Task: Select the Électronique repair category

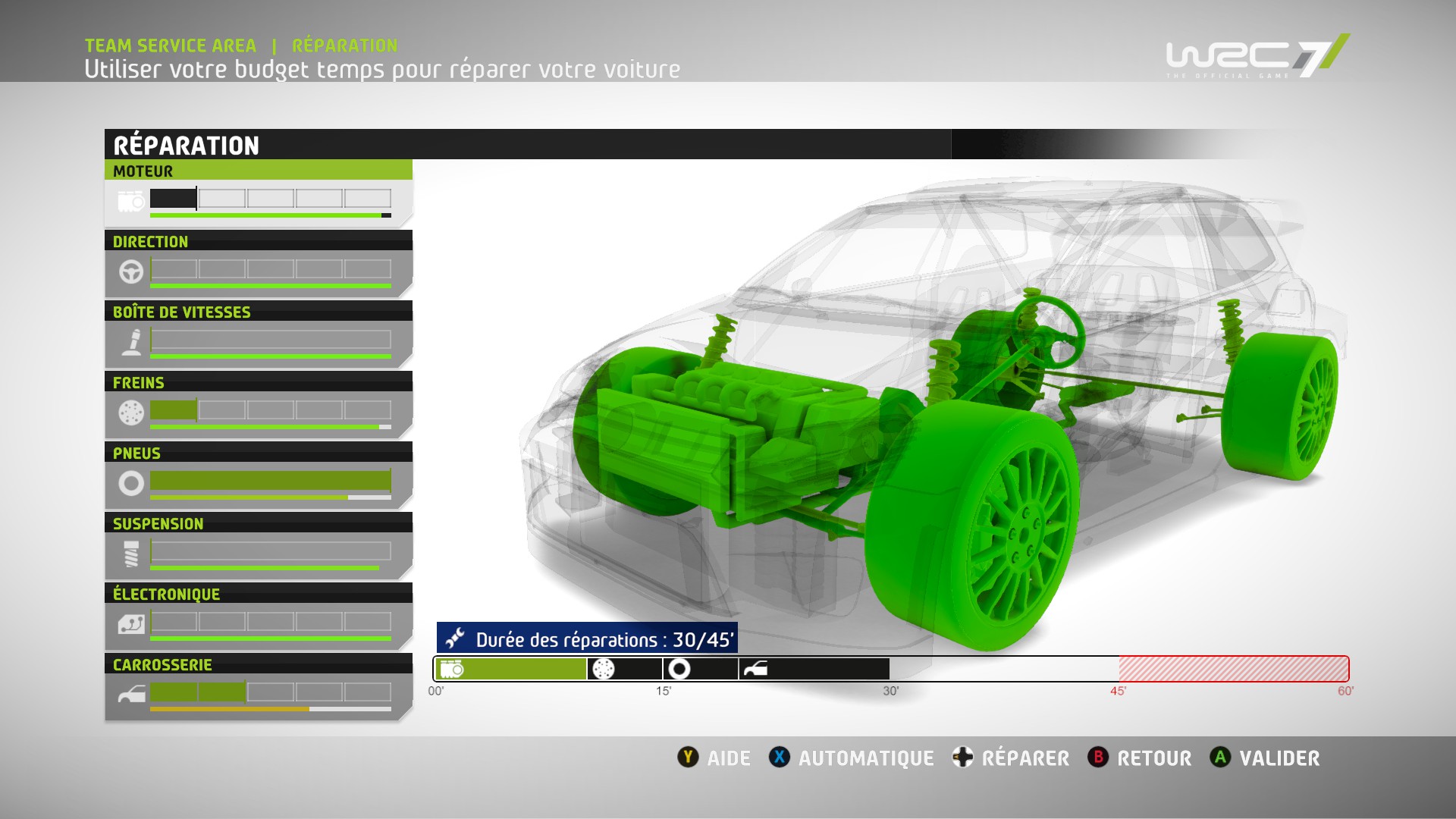Action: [259, 617]
